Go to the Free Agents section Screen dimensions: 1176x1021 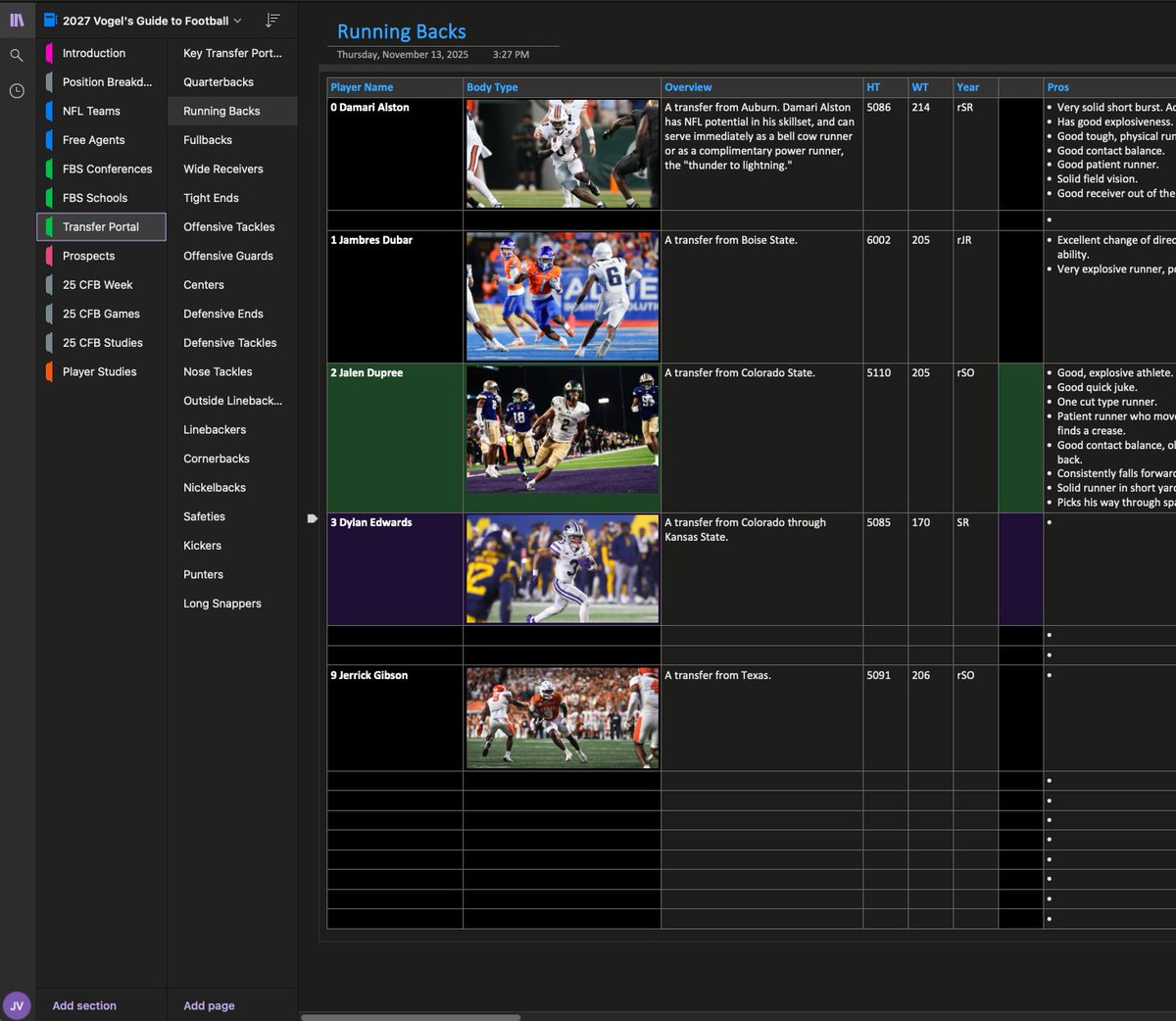point(101,140)
